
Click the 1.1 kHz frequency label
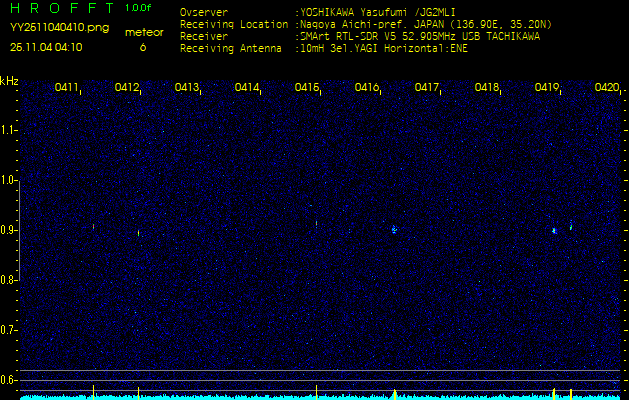click(x=9, y=130)
